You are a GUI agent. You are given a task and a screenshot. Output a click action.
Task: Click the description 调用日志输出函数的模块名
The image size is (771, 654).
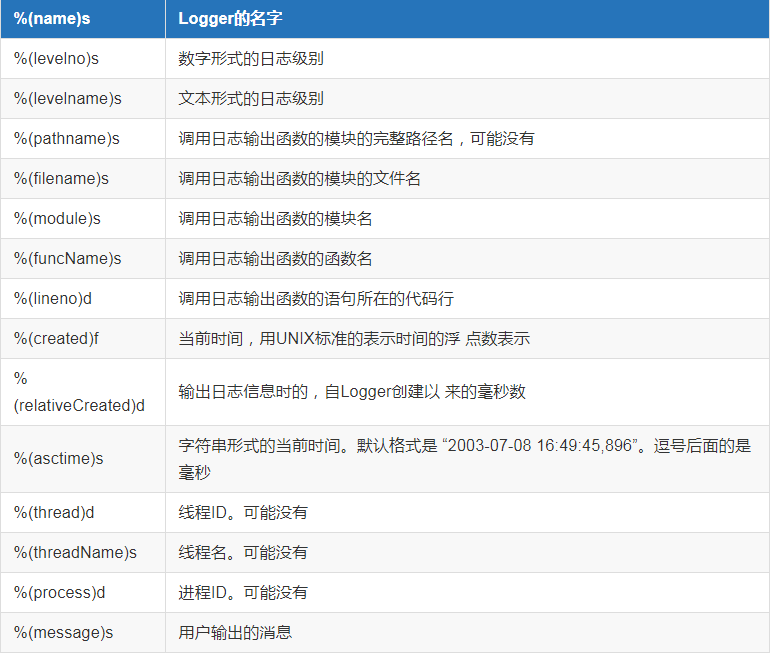[275, 218]
